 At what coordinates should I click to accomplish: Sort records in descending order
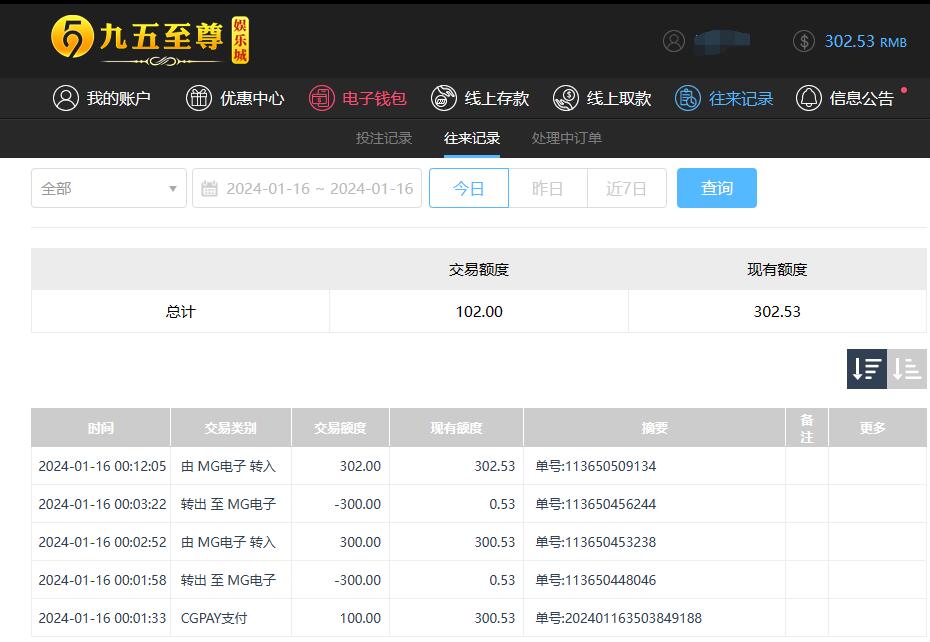point(867,368)
